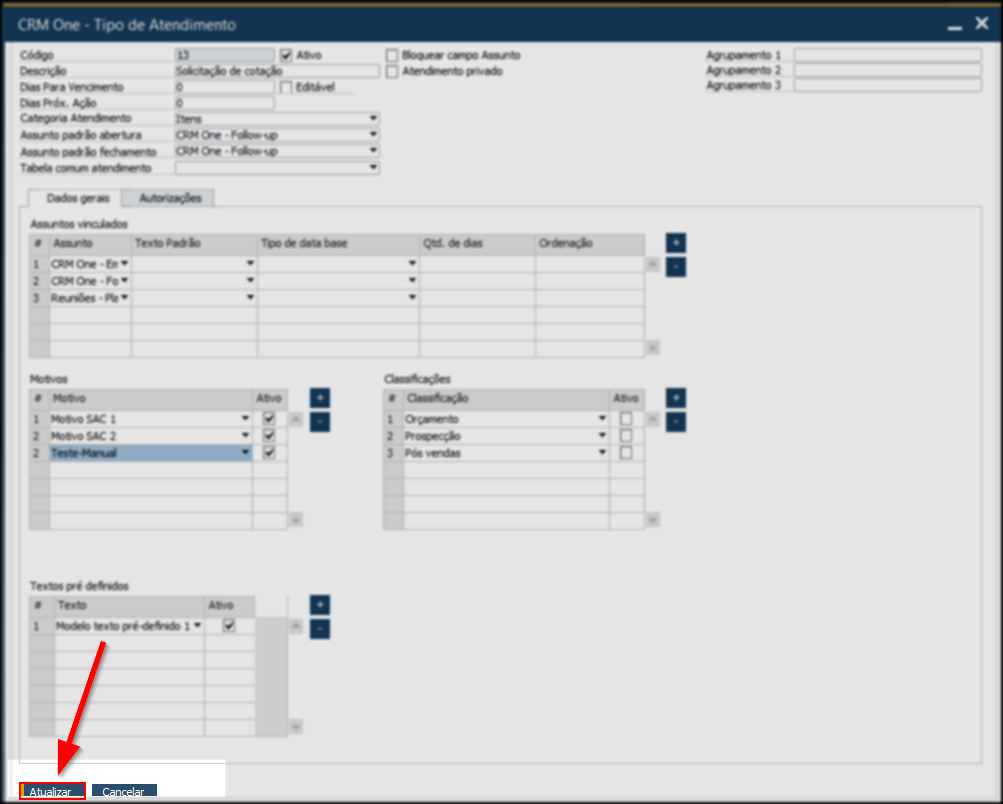Click the Atualizar button
This screenshot has height=804, width=1003.
(x=51, y=791)
